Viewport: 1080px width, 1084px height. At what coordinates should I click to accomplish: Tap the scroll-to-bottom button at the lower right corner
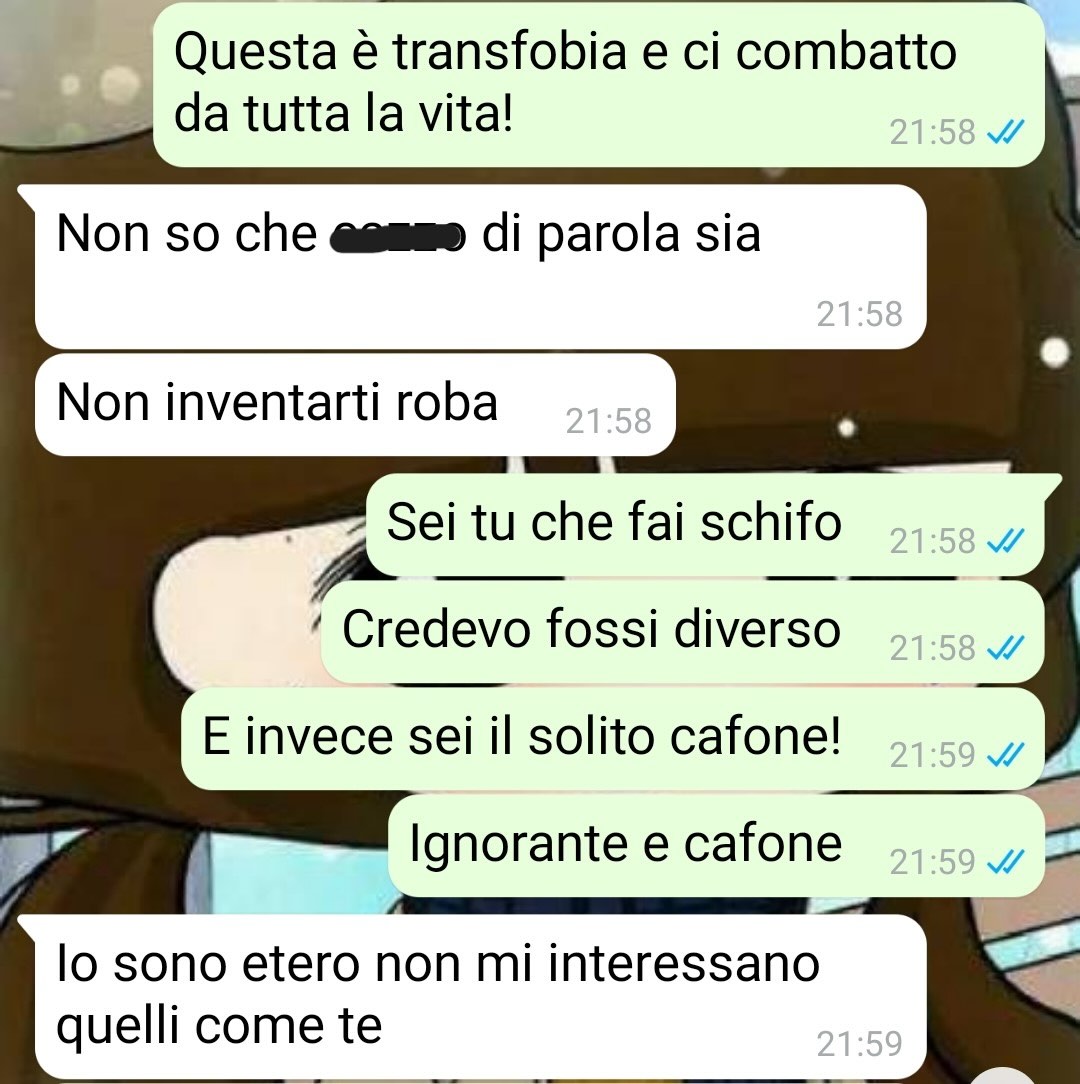1003,1078
